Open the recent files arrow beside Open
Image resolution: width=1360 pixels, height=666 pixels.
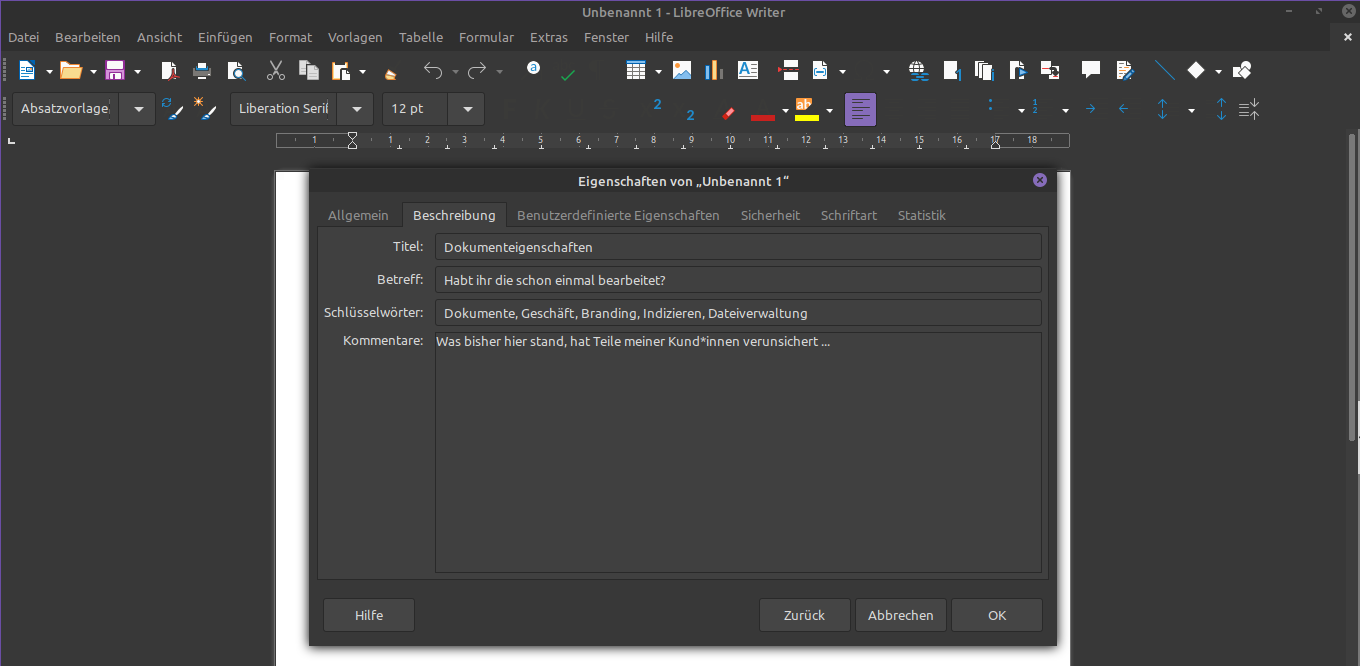tap(93, 71)
